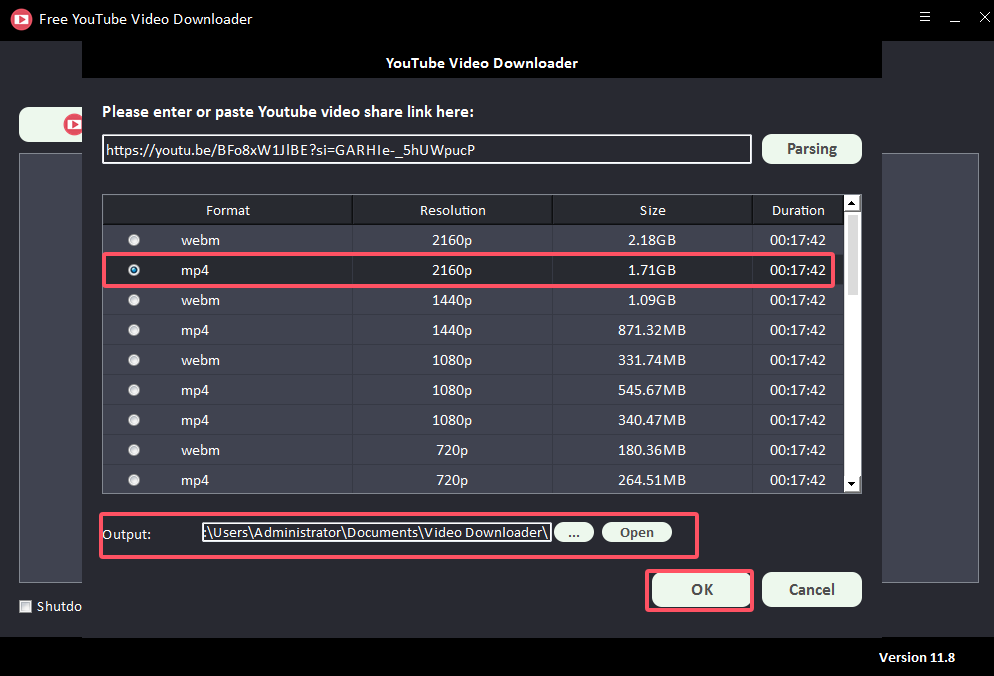Open the hamburger menu
This screenshot has width=994, height=676.
(x=924, y=17)
